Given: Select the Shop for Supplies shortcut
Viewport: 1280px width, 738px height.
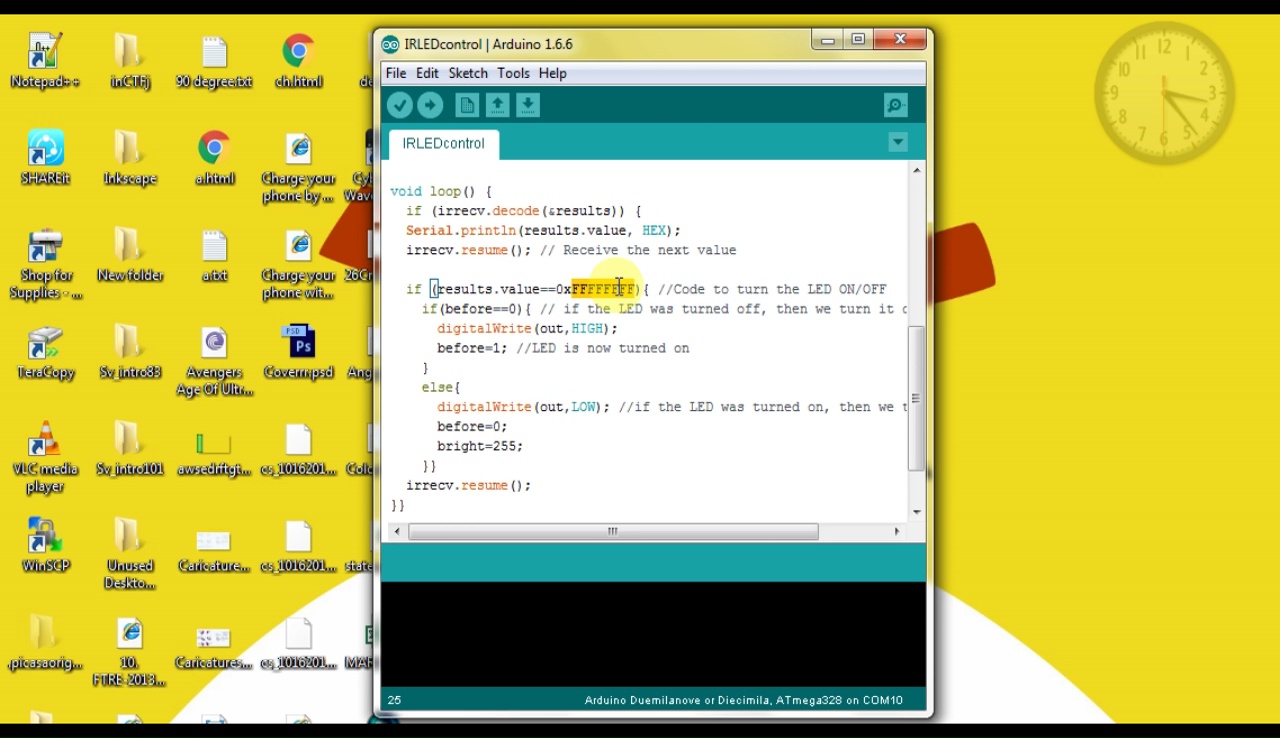Looking at the screenshot, I should click(x=45, y=264).
